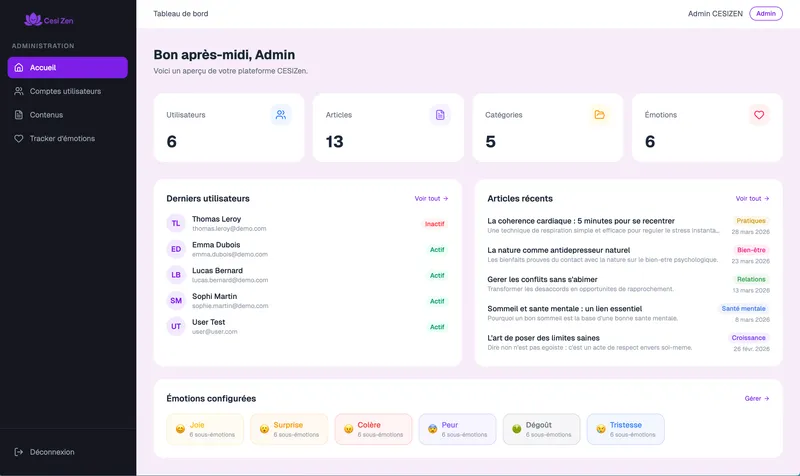
Task: Click the Admin badge button at top right
Action: [x=766, y=14]
